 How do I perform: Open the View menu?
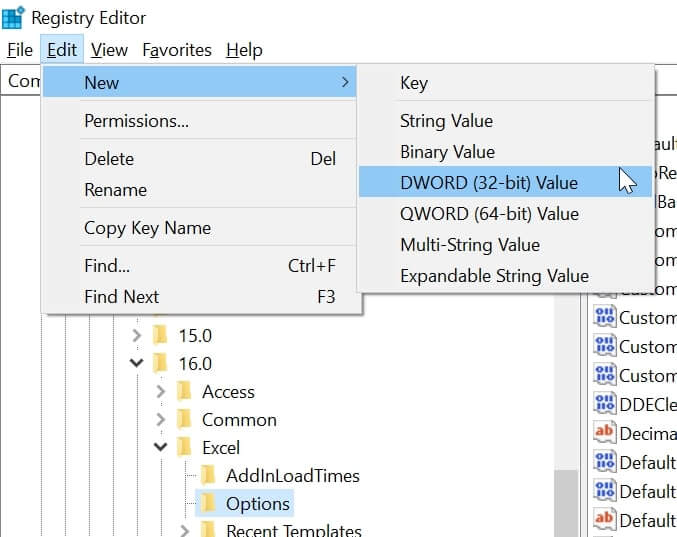coord(109,50)
